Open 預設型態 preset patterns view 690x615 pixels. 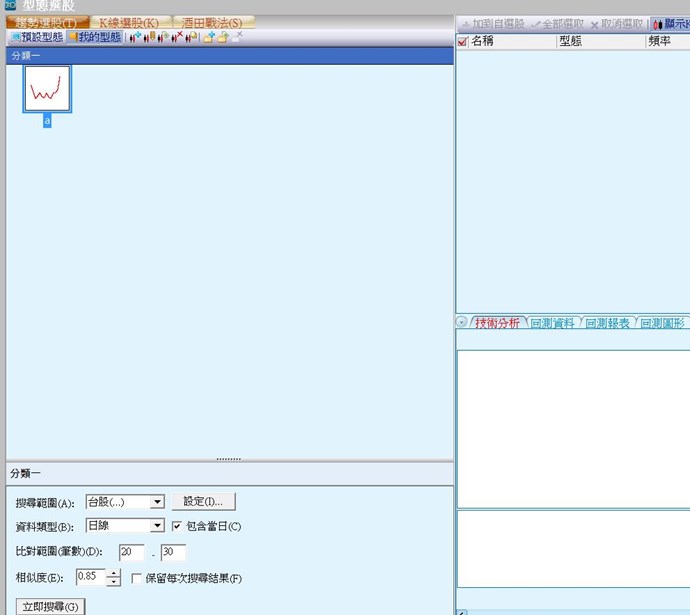[36, 37]
